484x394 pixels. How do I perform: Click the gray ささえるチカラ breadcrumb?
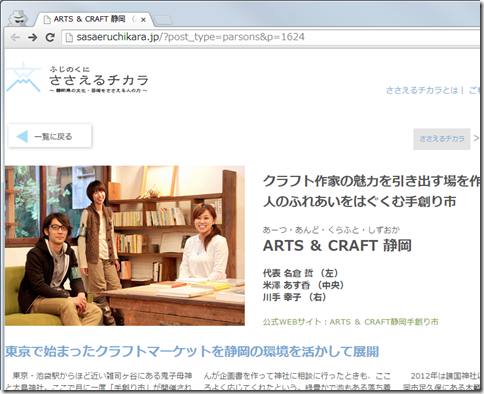click(x=442, y=139)
